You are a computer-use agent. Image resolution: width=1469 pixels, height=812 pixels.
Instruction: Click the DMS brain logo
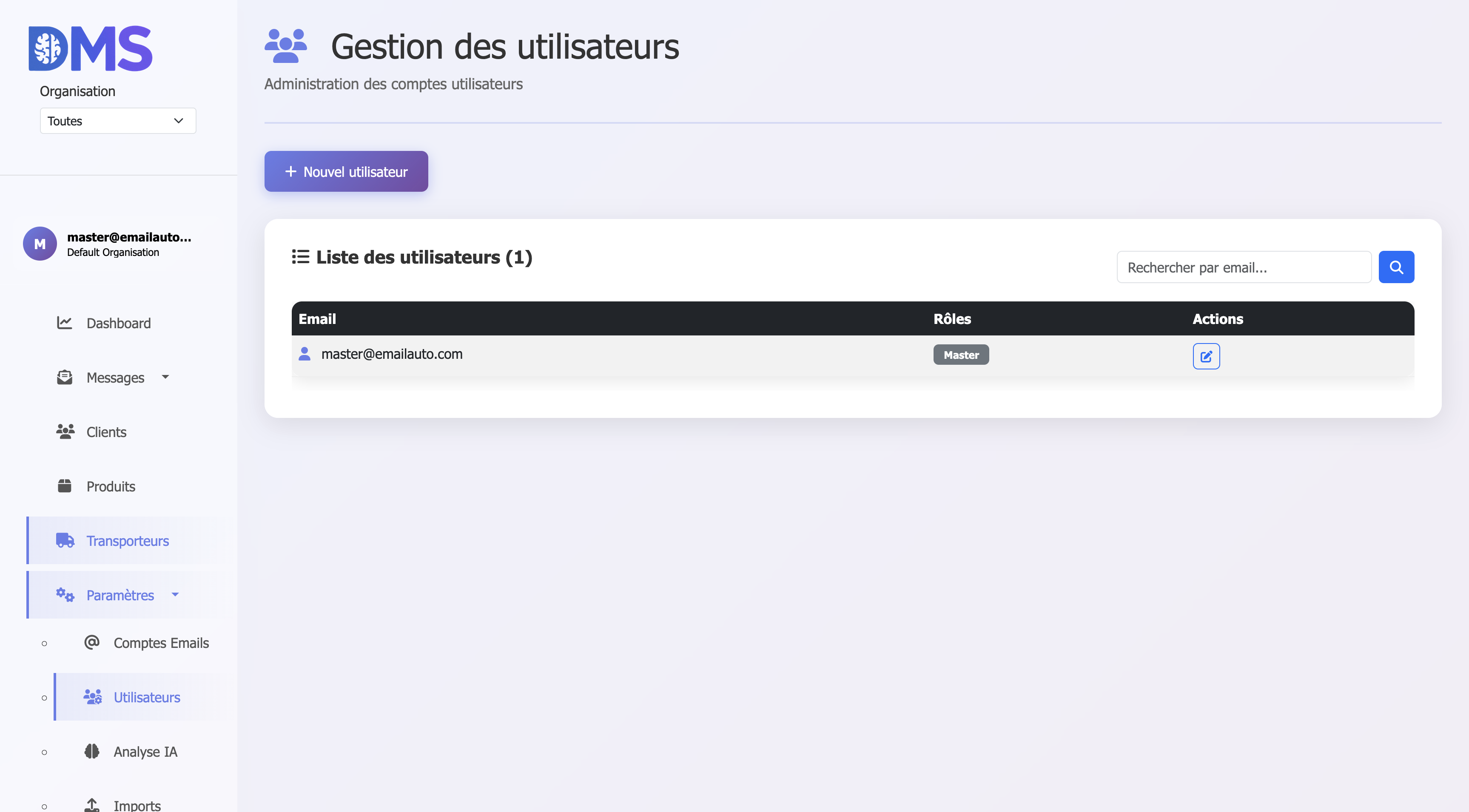point(91,48)
